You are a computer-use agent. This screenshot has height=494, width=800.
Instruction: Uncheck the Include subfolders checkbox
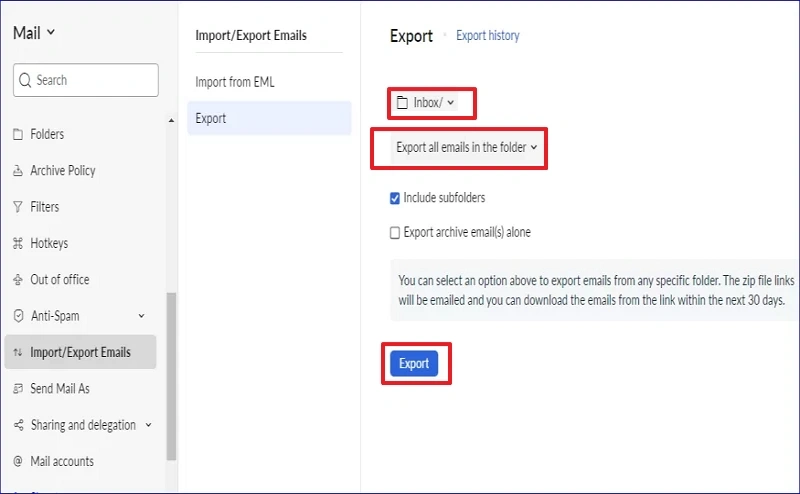[x=395, y=198]
